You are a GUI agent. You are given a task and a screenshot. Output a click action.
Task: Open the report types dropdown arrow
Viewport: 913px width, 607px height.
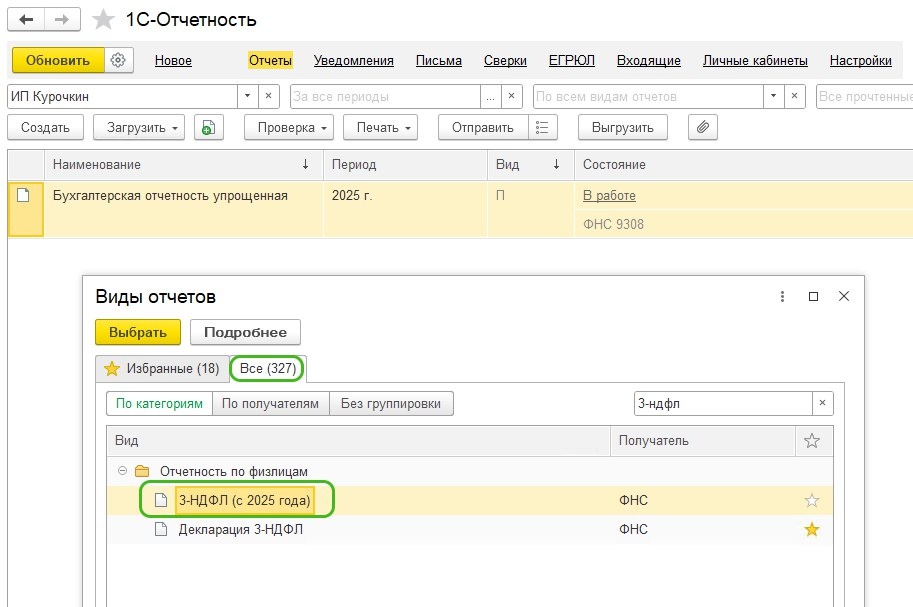pos(773,96)
